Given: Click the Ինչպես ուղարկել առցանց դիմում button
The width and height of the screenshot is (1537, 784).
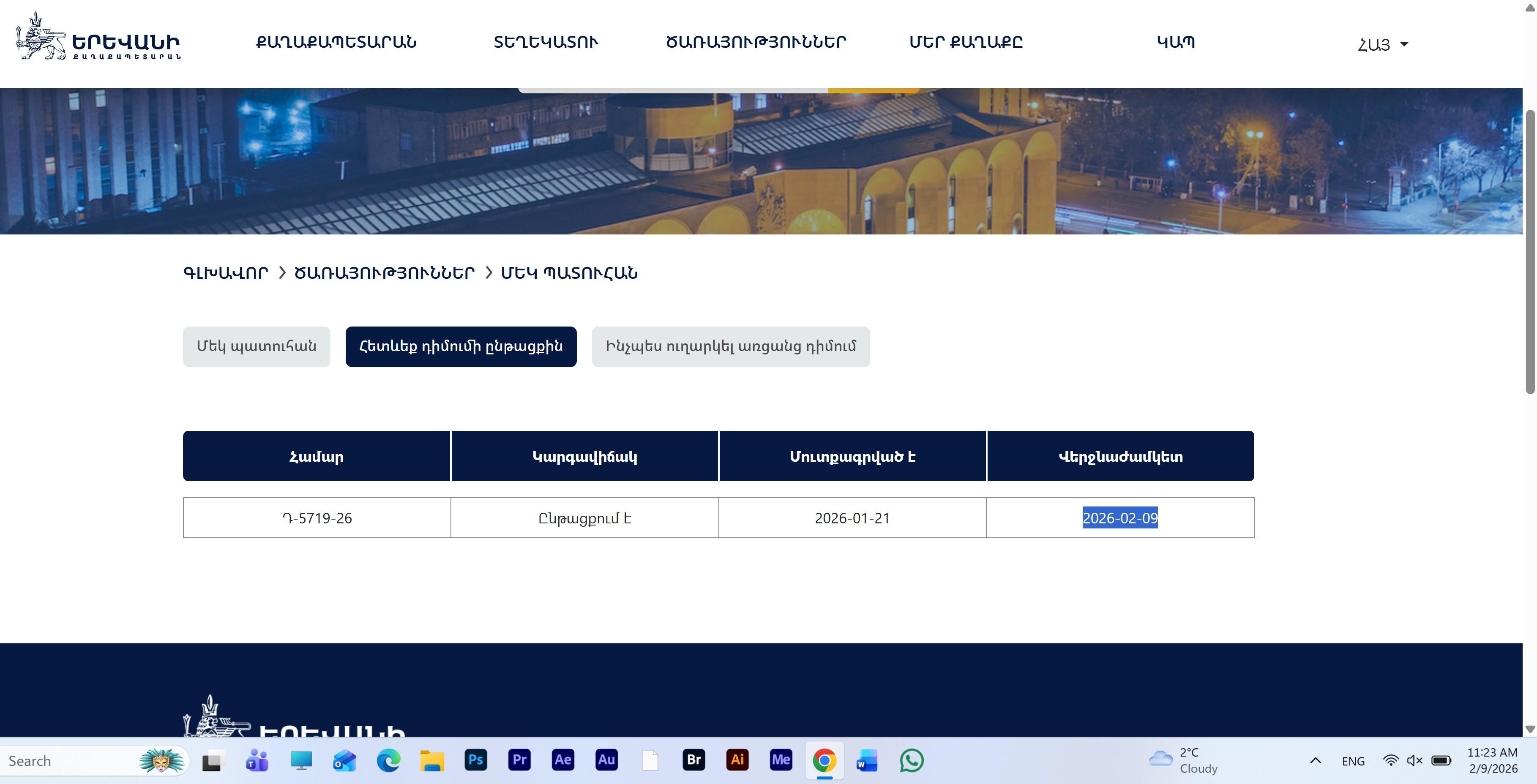Looking at the screenshot, I should coord(730,346).
